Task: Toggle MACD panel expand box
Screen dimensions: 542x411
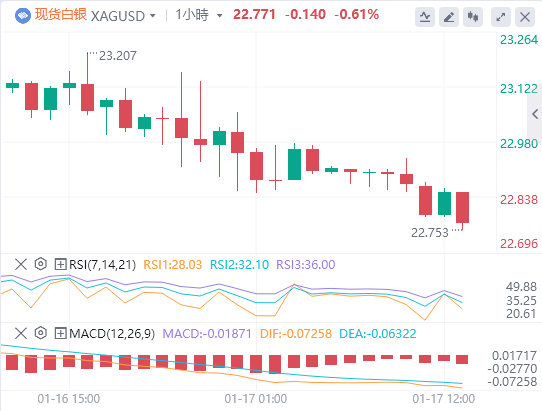Action: coord(60,334)
